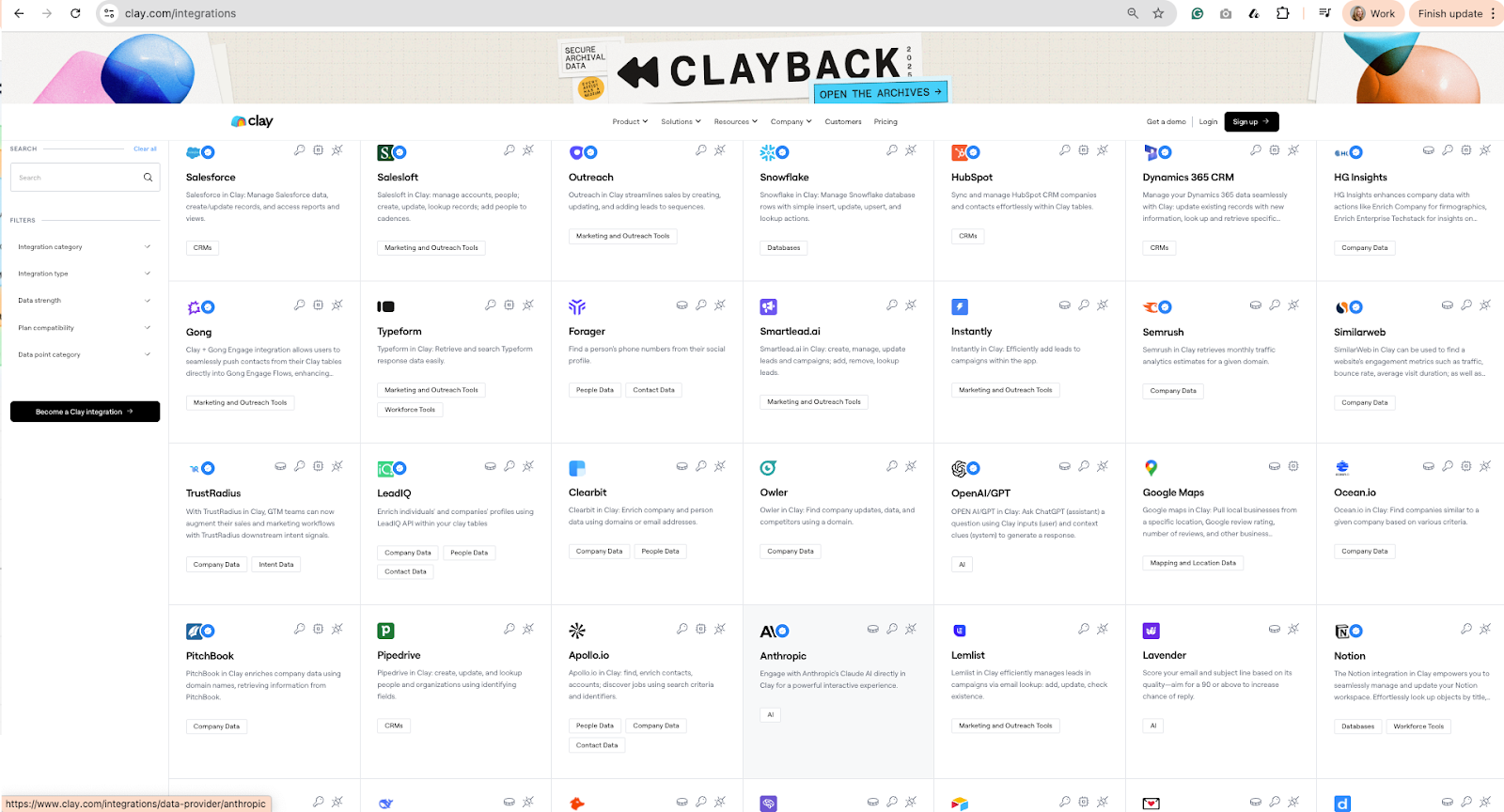
Task: Click the Outreach integration logo
Action: click(x=576, y=152)
